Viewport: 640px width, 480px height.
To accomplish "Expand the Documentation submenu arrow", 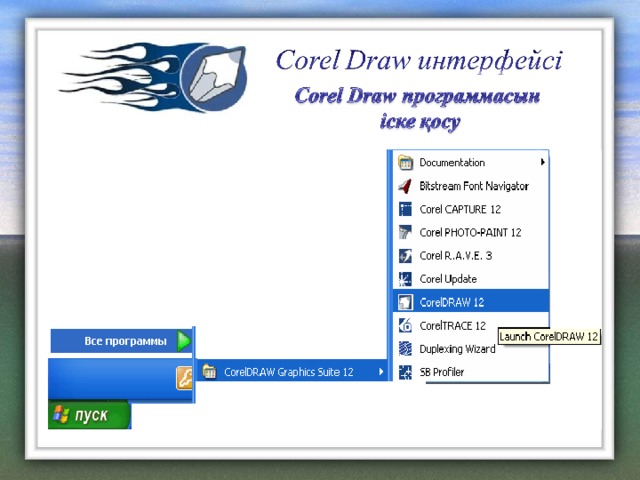I will coord(542,162).
